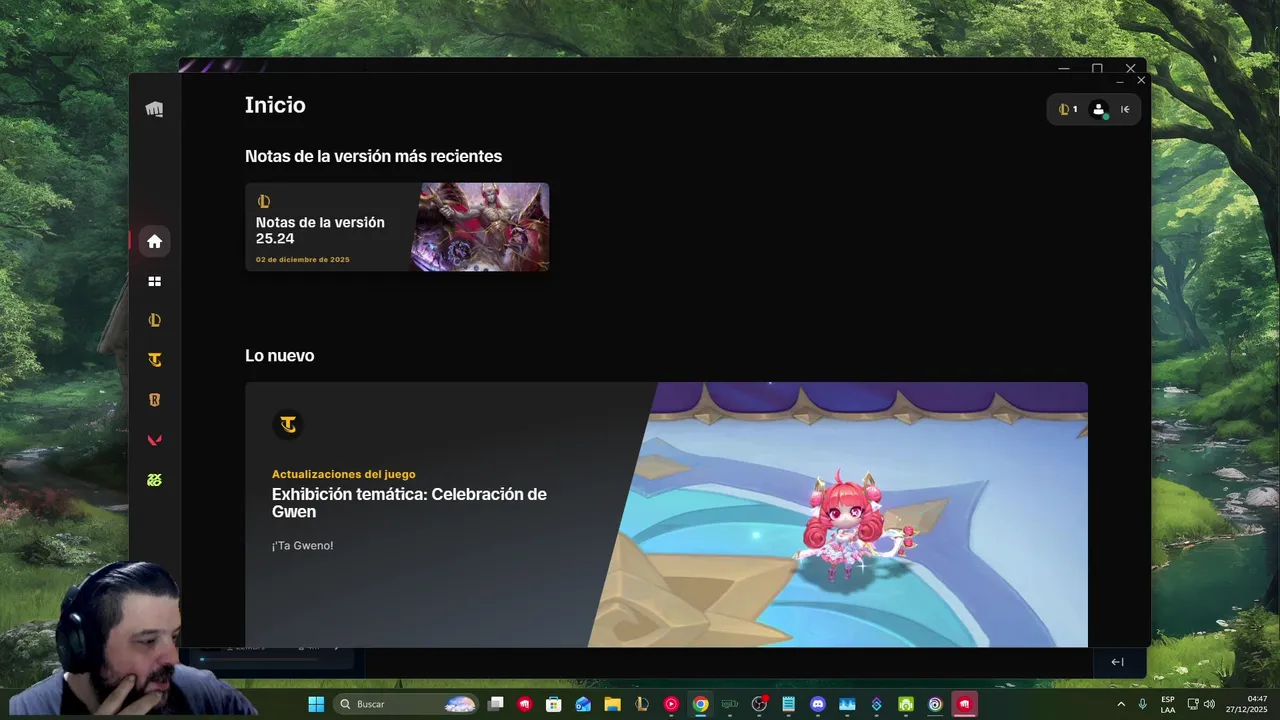1280x720 pixels.
Task: Switch the ESP LAA input language
Action: pos(1168,704)
